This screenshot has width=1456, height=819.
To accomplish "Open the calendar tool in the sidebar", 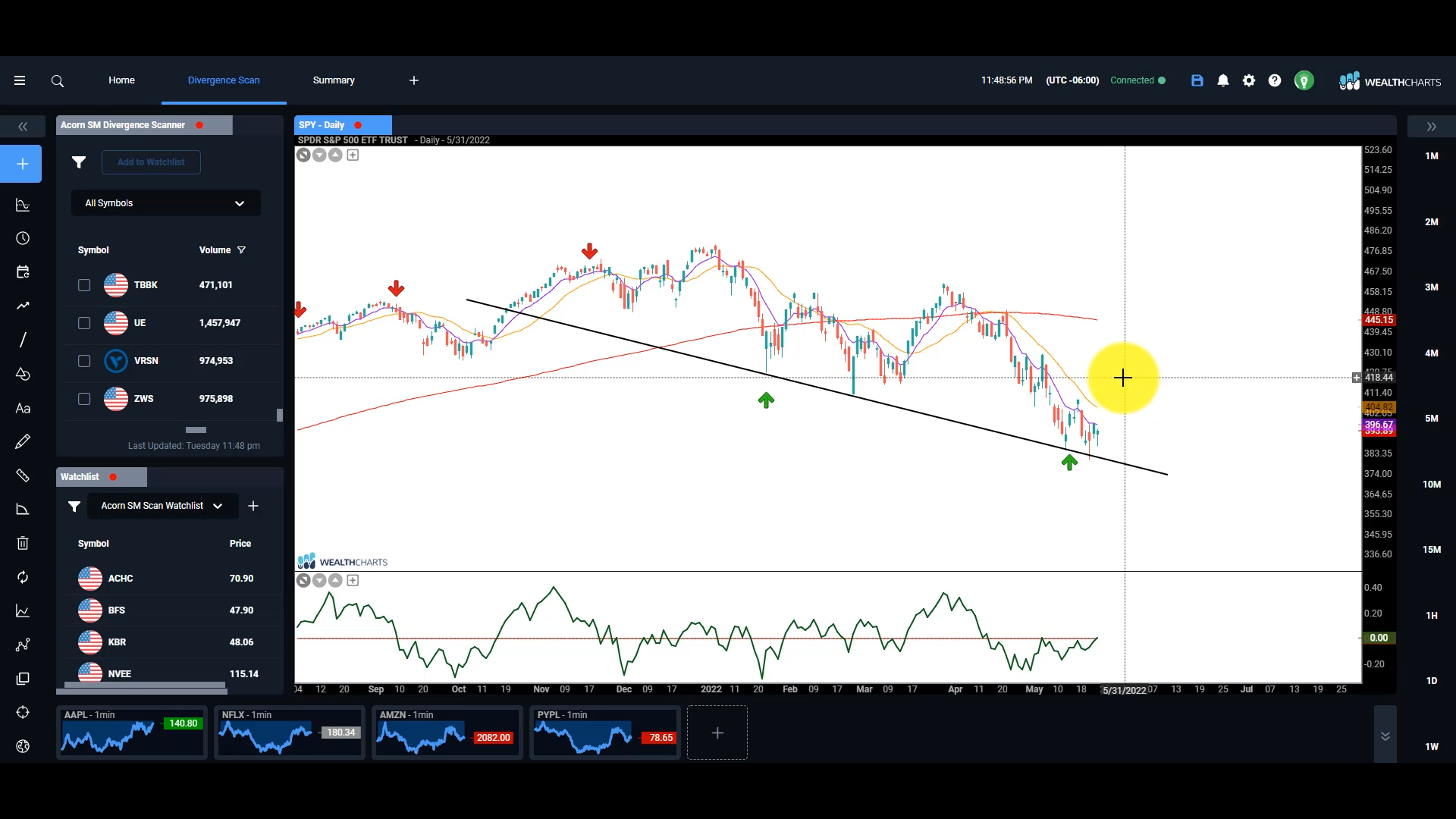I will click(23, 271).
